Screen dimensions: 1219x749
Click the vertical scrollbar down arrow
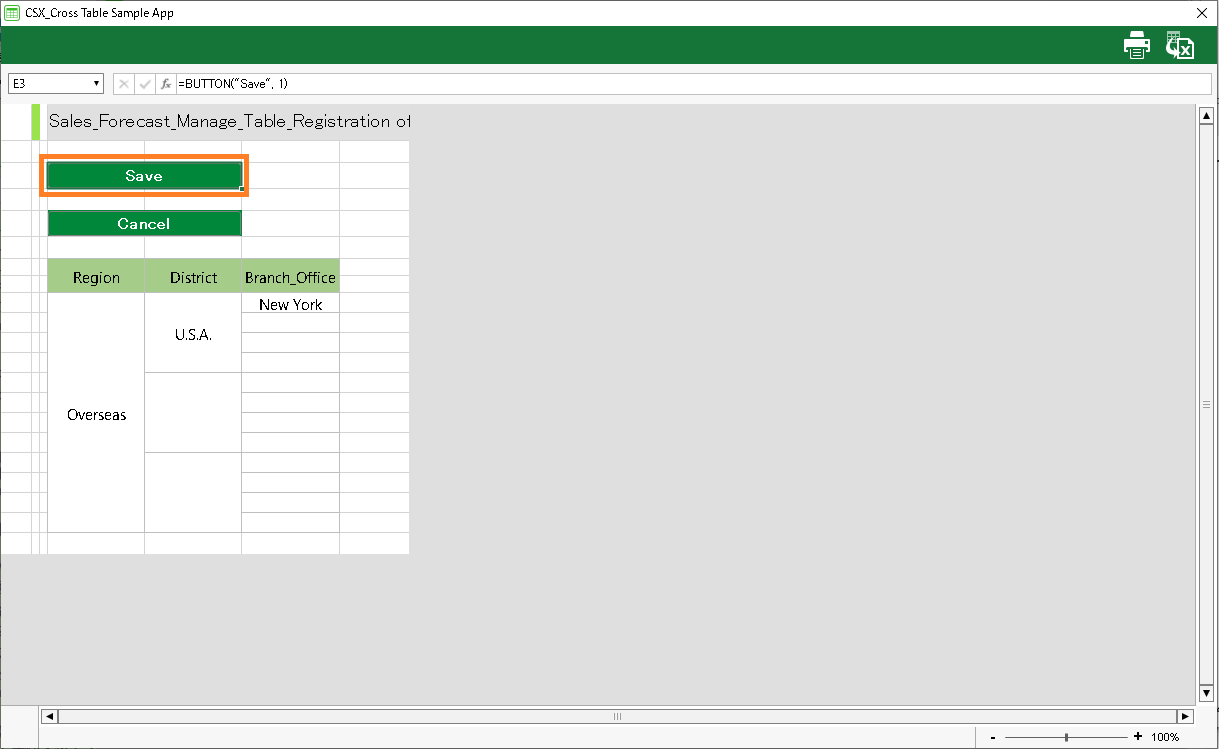click(x=1205, y=693)
